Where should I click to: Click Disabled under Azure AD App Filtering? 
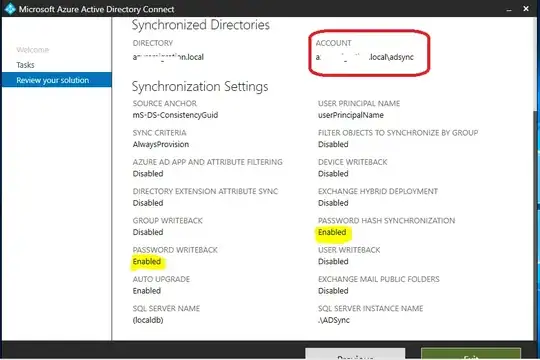click(148, 174)
